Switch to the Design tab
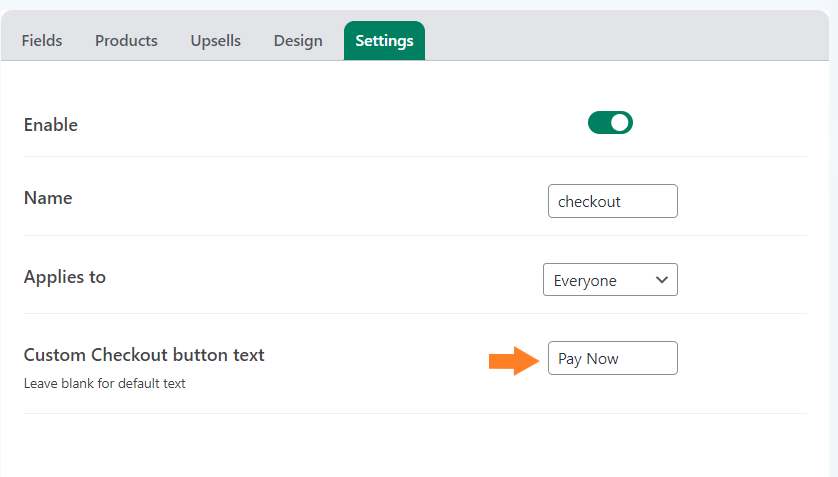The height and width of the screenshot is (477, 838). 298,41
